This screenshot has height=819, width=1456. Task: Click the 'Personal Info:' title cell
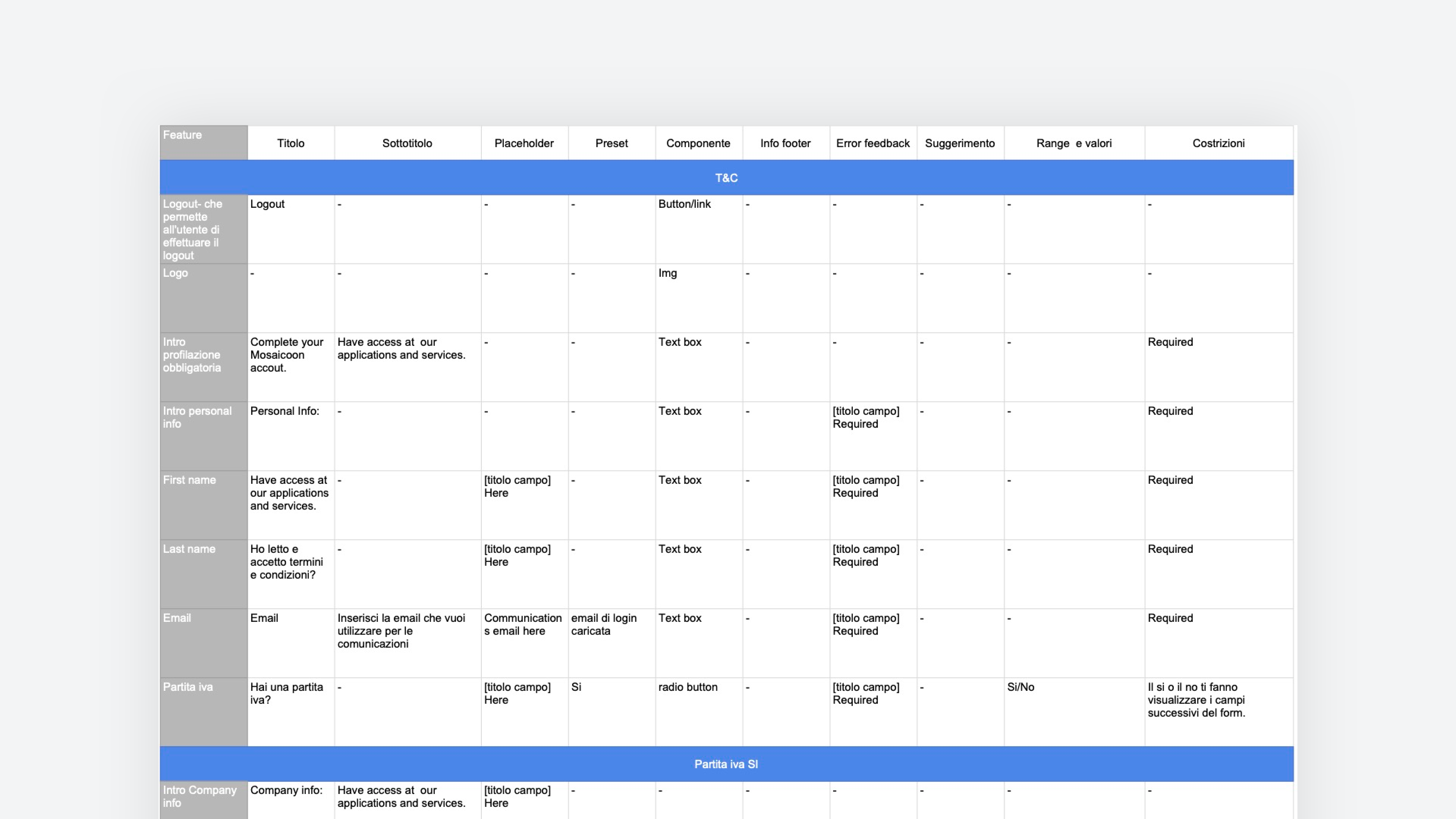[291, 436]
